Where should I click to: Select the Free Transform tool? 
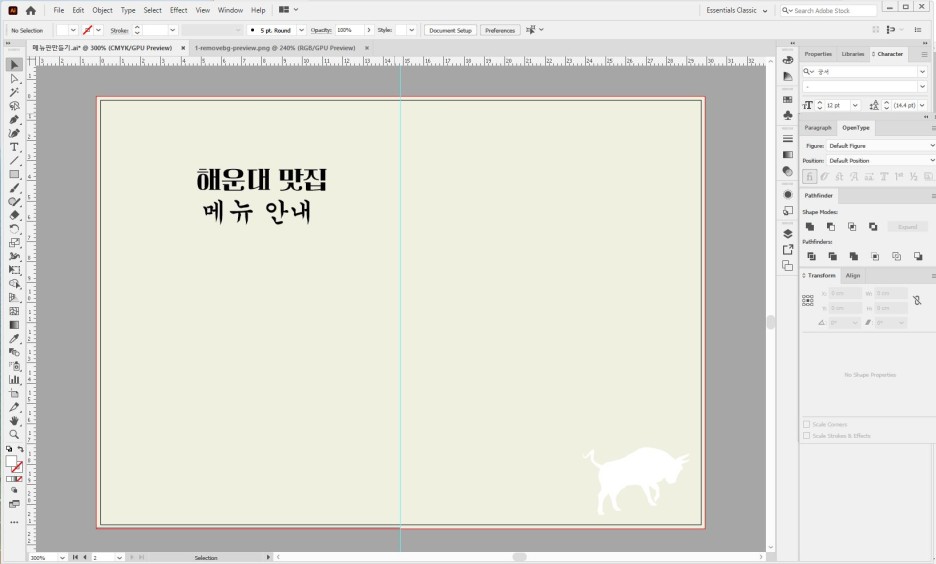tap(14, 270)
